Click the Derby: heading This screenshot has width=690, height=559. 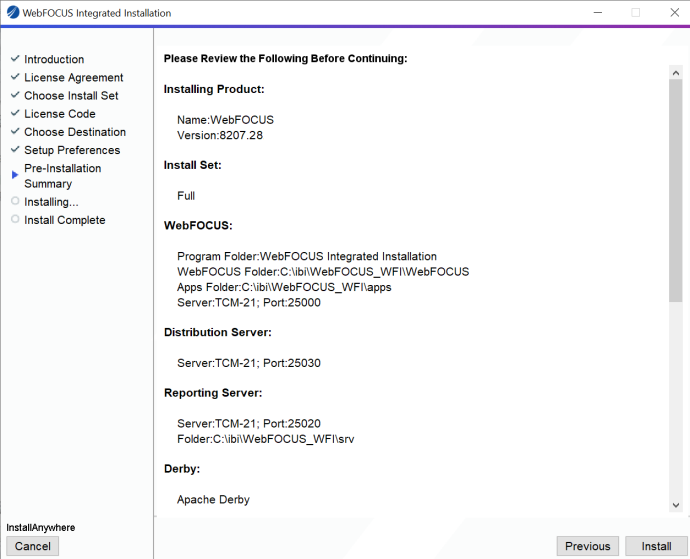[x=182, y=469]
